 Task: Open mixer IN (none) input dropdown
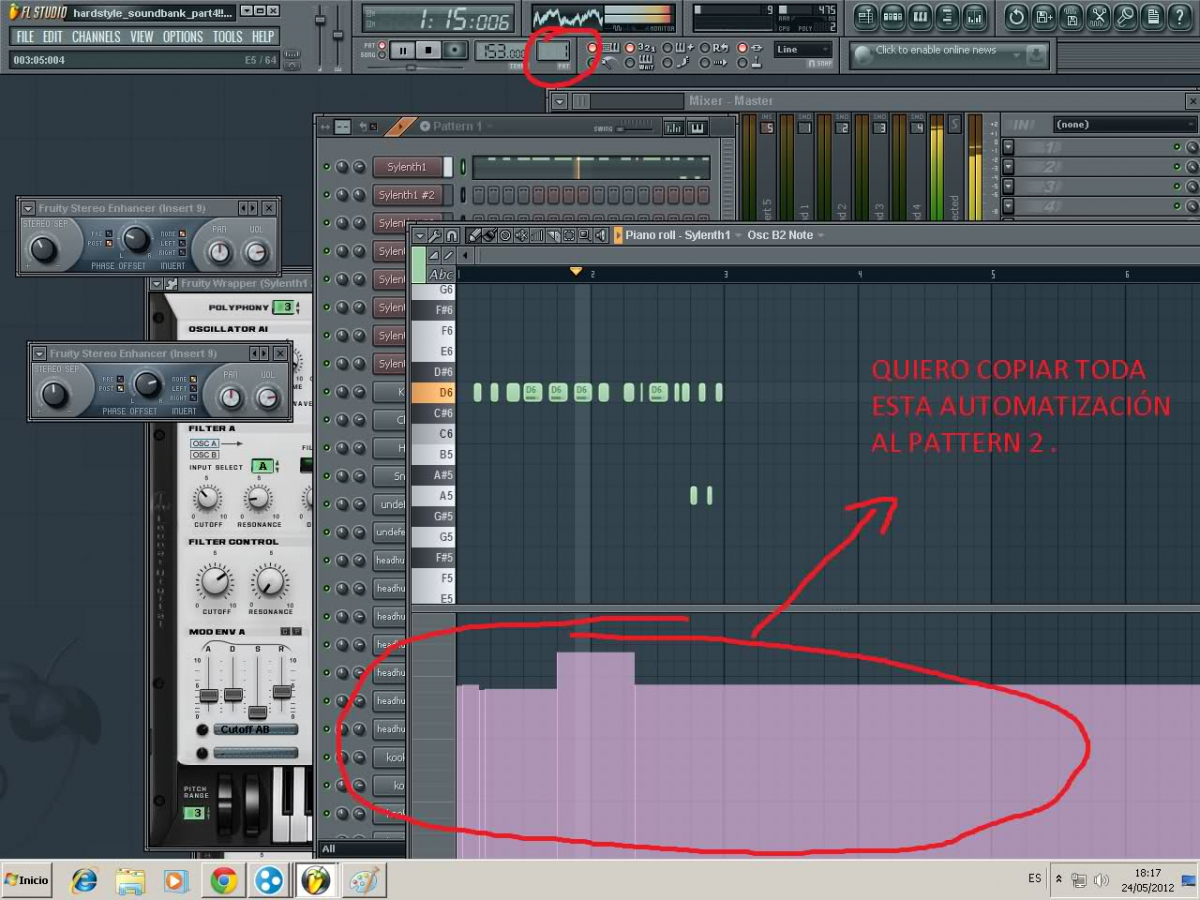[x=1123, y=124]
